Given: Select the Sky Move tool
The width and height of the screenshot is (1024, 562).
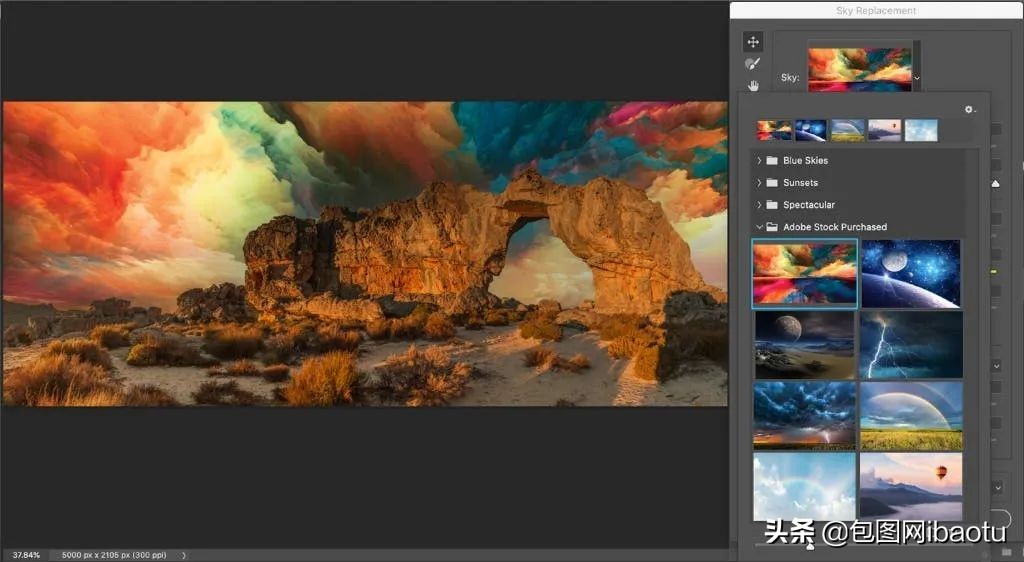Looking at the screenshot, I should (753, 42).
